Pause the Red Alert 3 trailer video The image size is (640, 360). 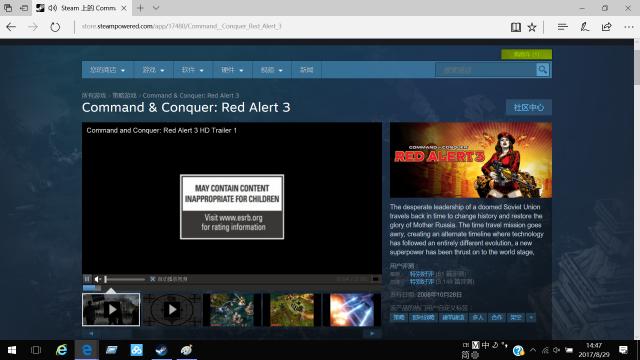point(87,279)
